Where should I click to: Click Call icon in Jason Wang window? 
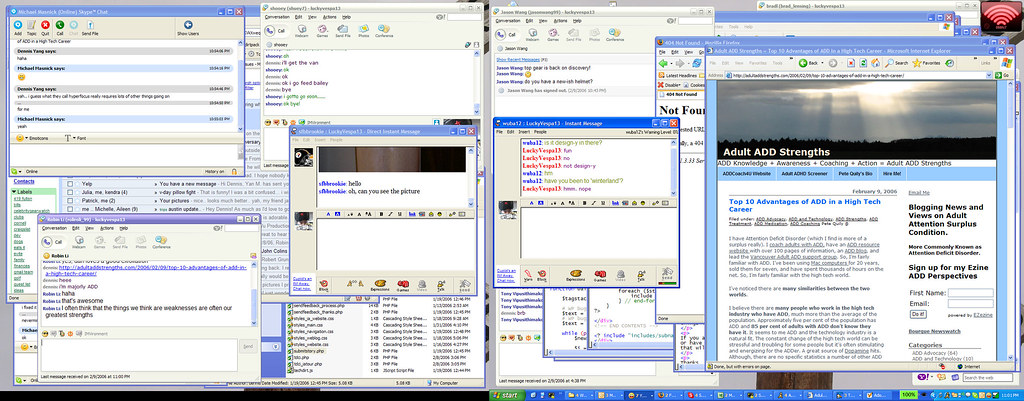(x=505, y=35)
